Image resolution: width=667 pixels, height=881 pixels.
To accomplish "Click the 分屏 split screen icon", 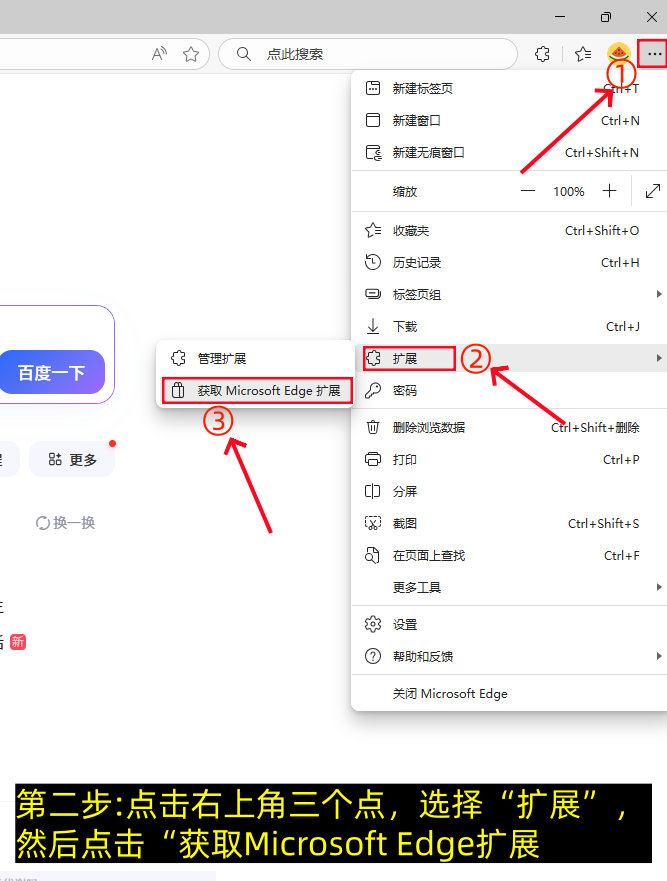I will 373,491.
